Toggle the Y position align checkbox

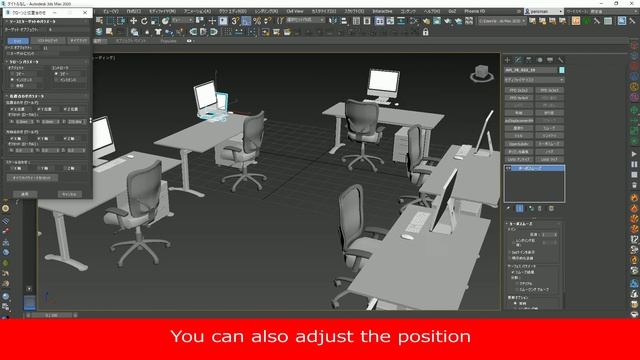pos(38,109)
